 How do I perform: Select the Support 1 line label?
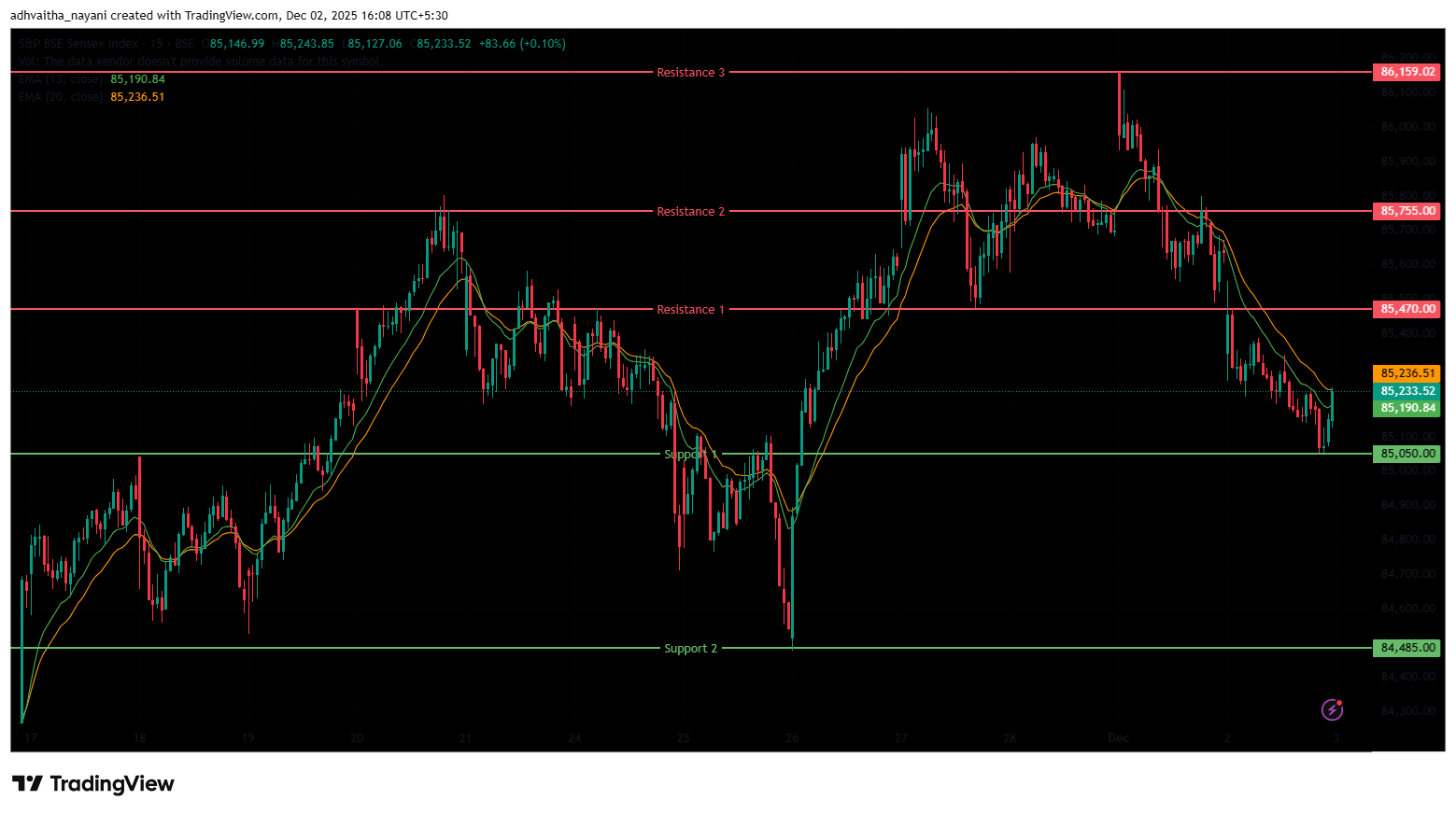690,455
